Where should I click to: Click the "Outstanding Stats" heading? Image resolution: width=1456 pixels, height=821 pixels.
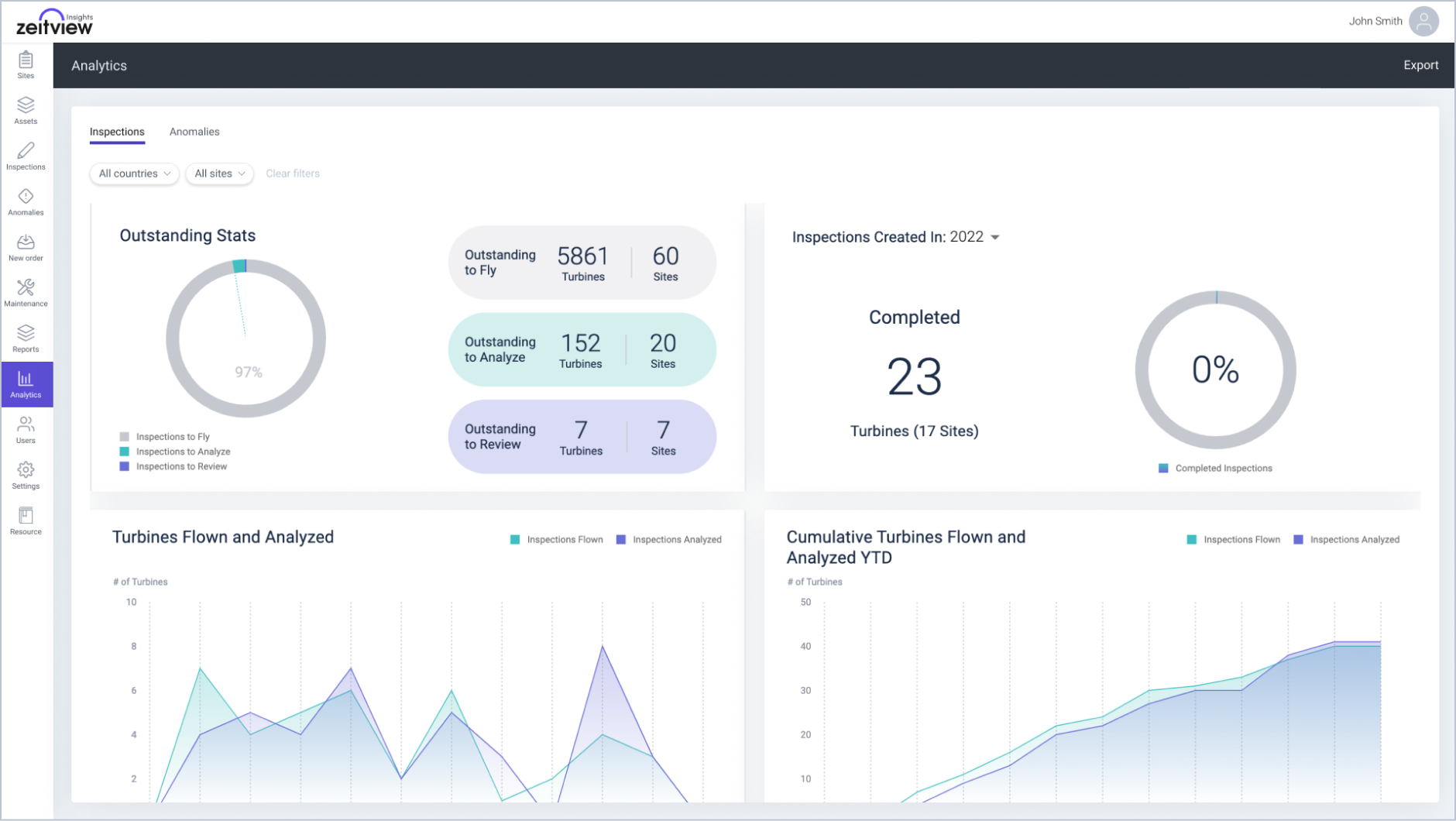click(x=187, y=235)
